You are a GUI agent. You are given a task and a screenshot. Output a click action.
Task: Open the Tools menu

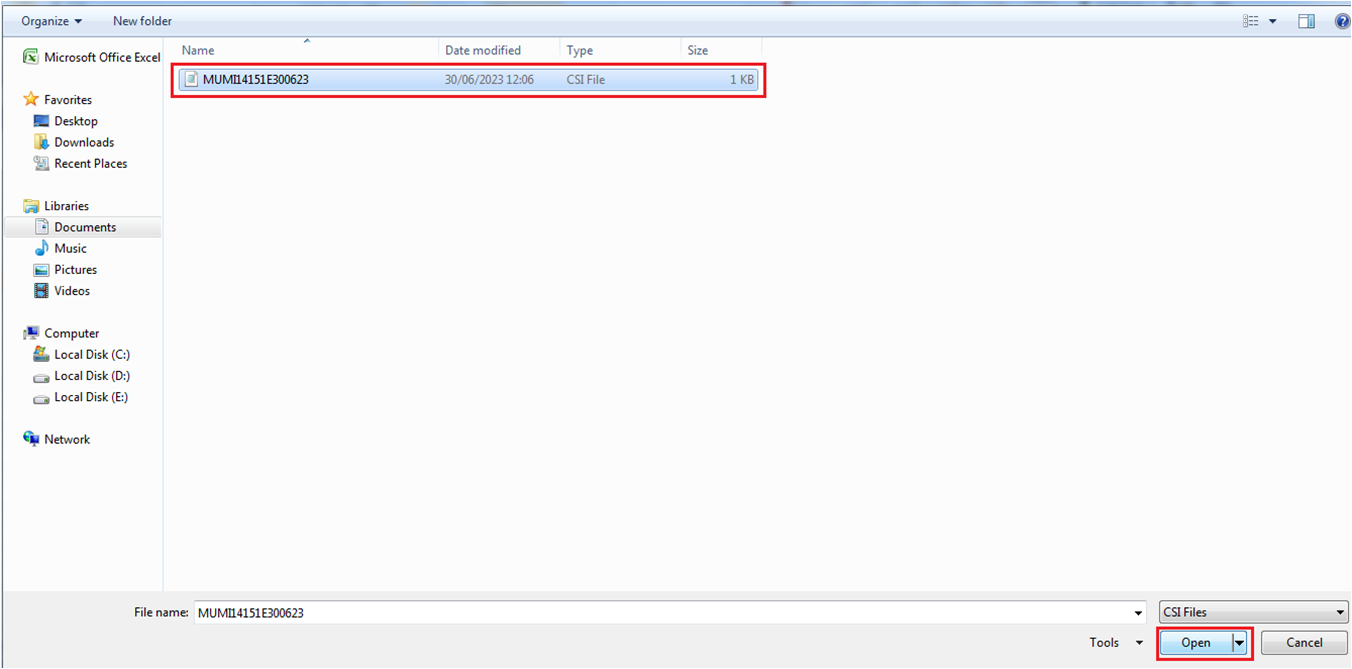[x=1113, y=643]
